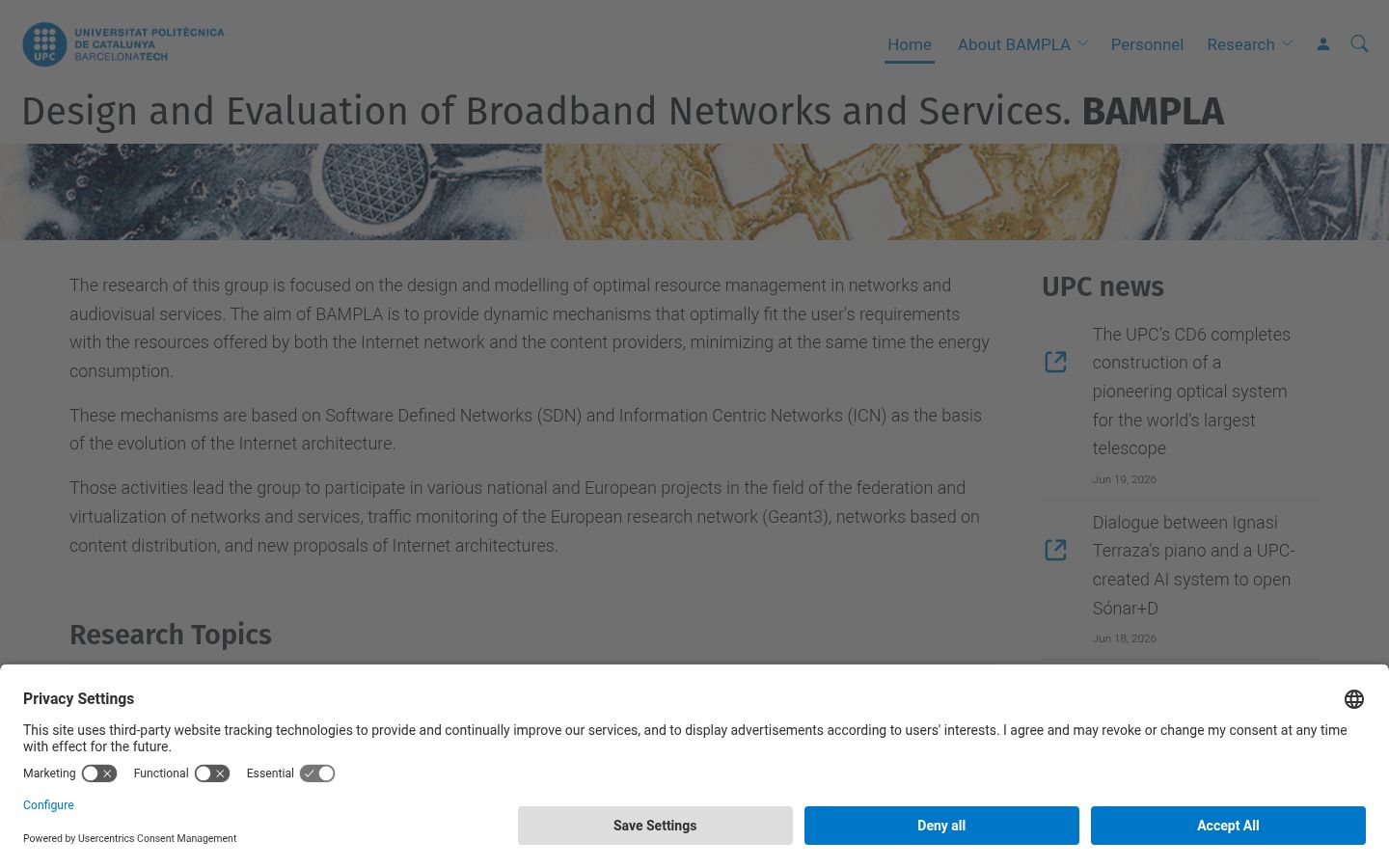Click Powered by Usercentrics Consent Management text
This screenshot has width=1389, height=868.
[129, 839]
